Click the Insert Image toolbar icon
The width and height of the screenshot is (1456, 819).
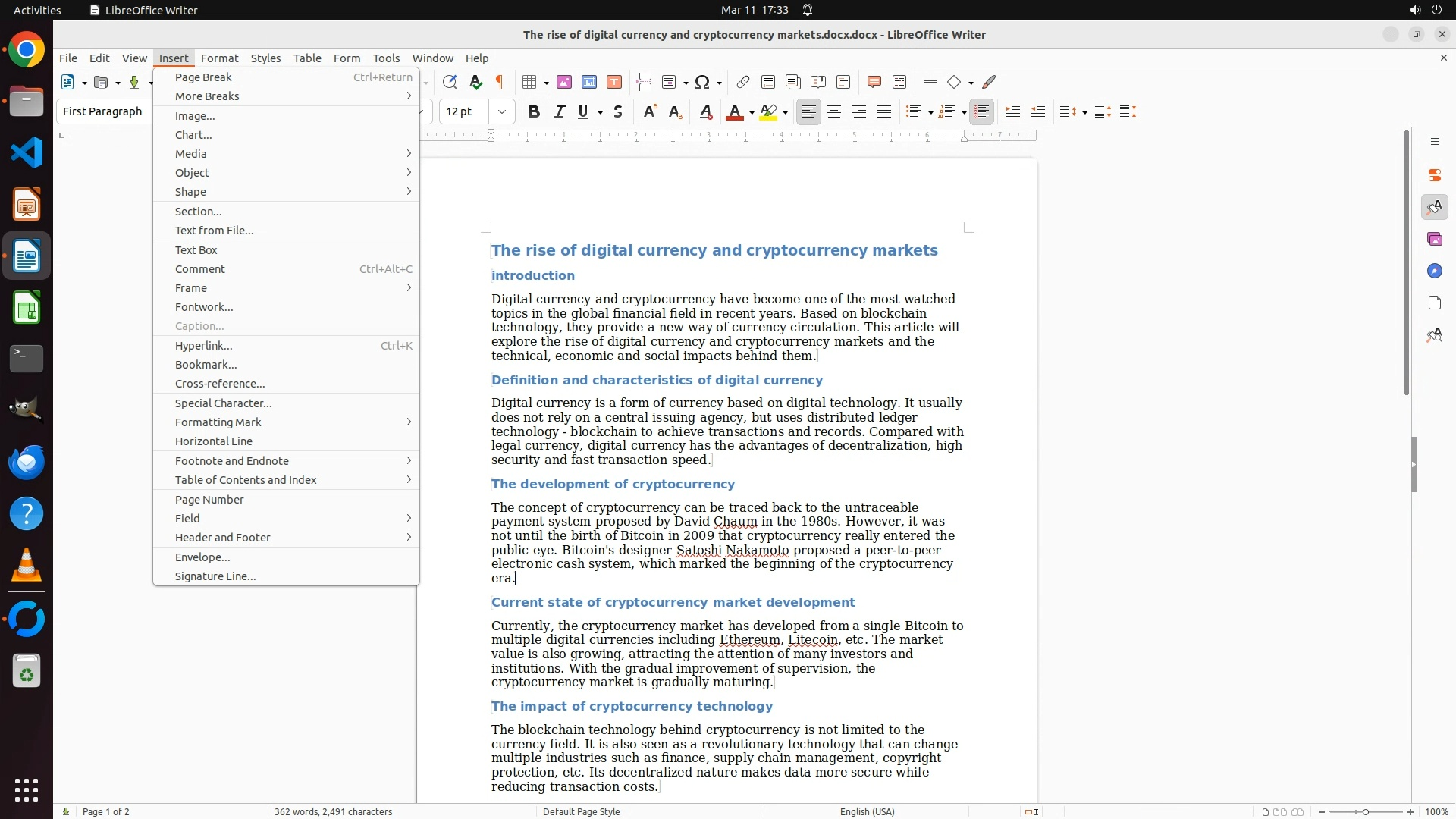[563, 82]
